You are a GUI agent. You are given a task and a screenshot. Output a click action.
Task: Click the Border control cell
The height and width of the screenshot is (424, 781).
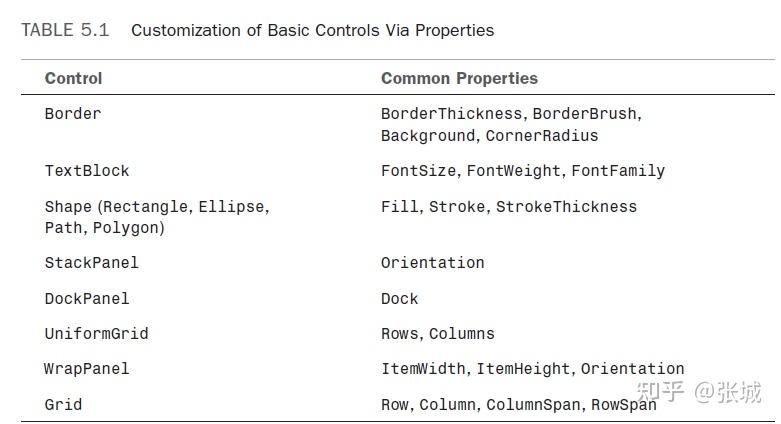73,114
